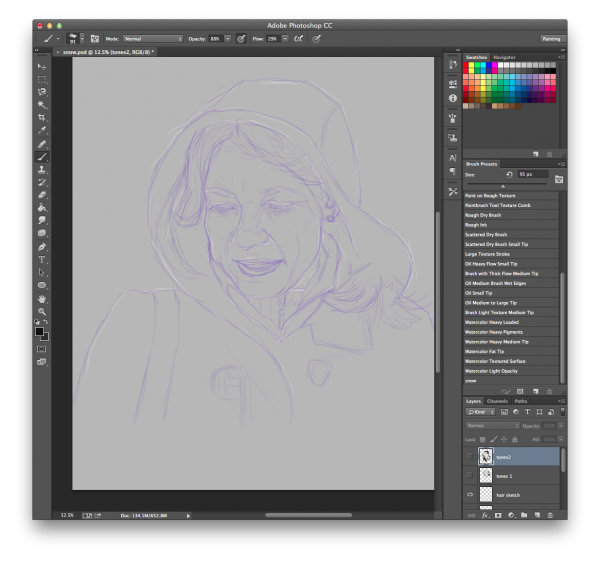Select the Hand tool
This screenshot has width=600, height=563.
[x=42, y=298]
